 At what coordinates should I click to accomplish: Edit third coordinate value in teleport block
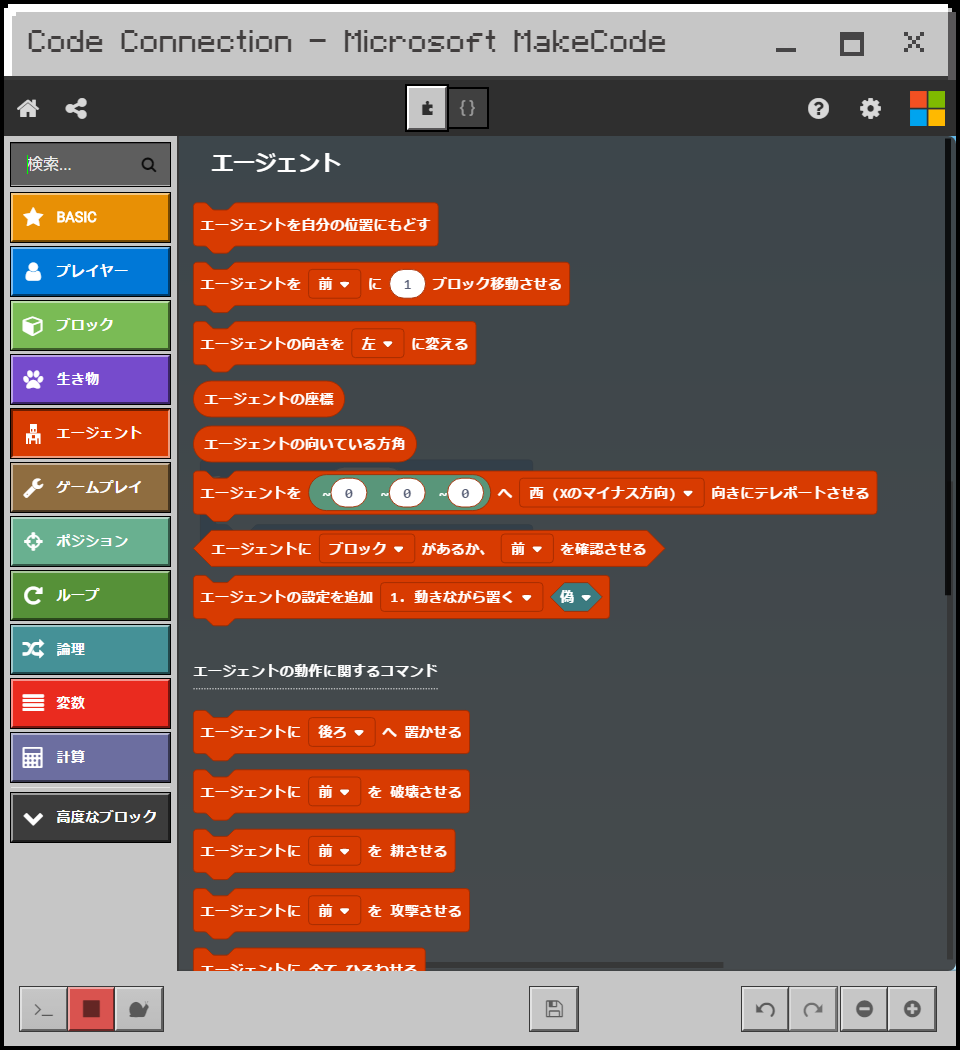(x=465, y=494)
